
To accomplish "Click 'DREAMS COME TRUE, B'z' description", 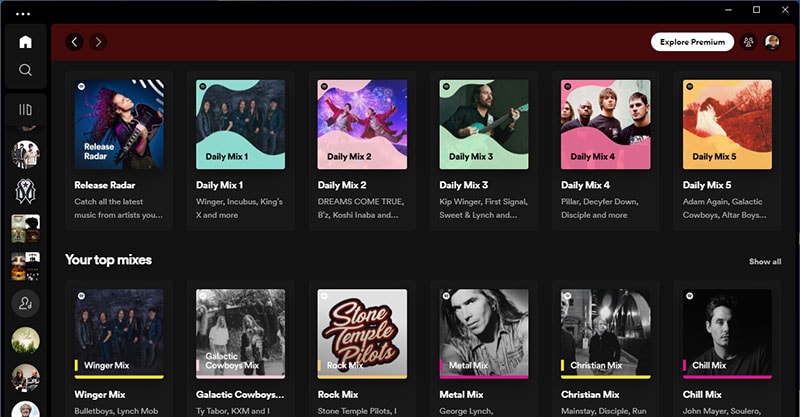I will (361, 208).
